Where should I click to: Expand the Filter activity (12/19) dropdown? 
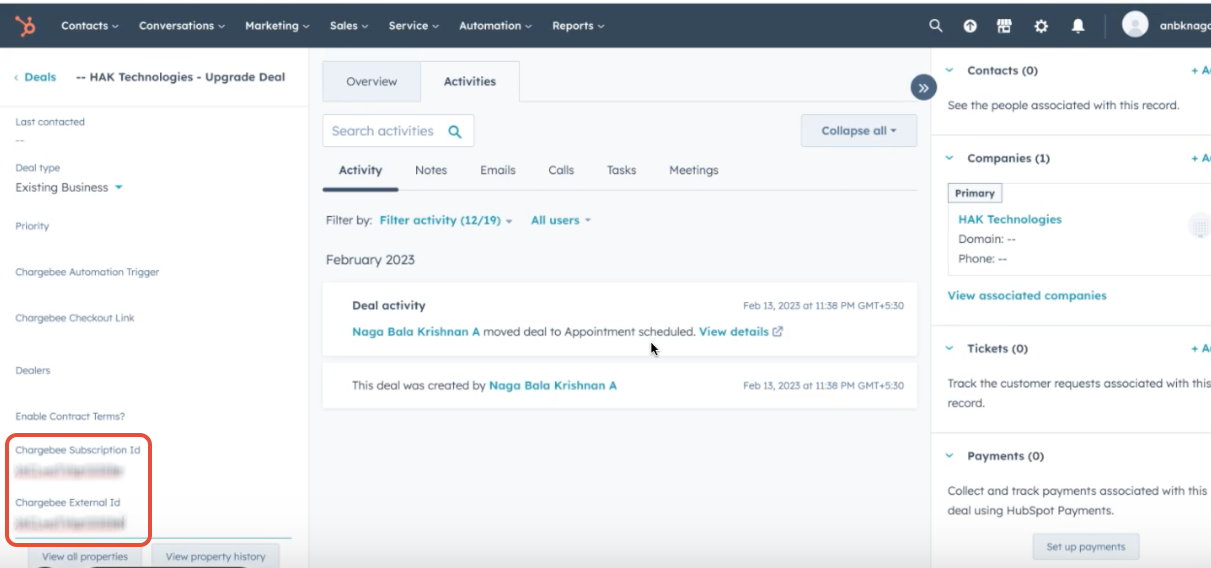pyautogui.click(x=446, y=220)
